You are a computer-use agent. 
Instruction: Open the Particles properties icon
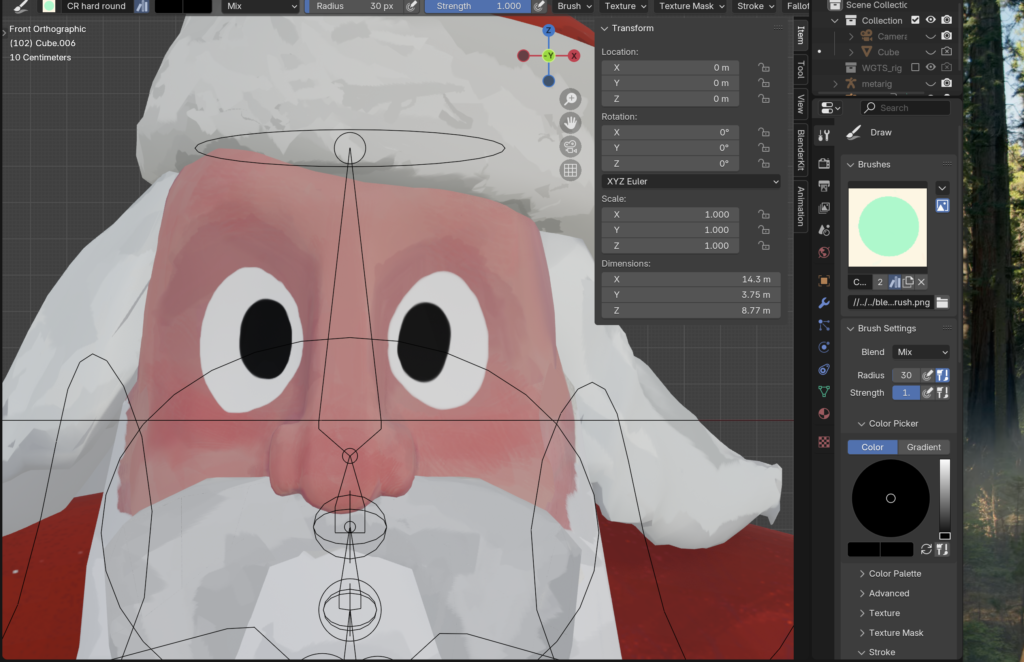[x=824, y=325]
